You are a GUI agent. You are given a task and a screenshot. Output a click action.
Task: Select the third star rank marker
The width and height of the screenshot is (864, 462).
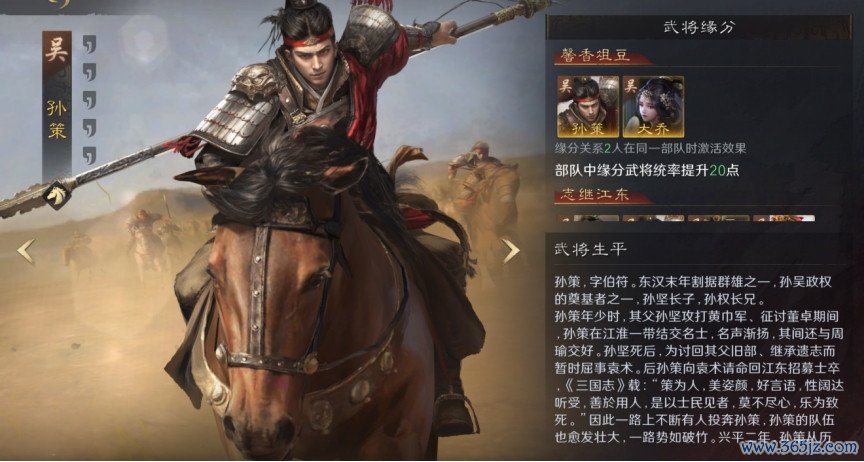(x=89, y=100)
